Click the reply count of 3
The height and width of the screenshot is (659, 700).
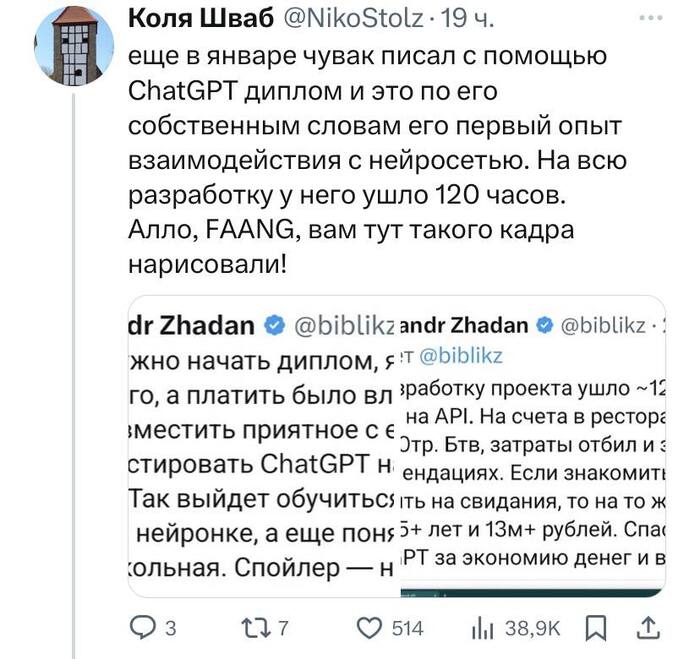pyautogui.click(x=170, y=629)
